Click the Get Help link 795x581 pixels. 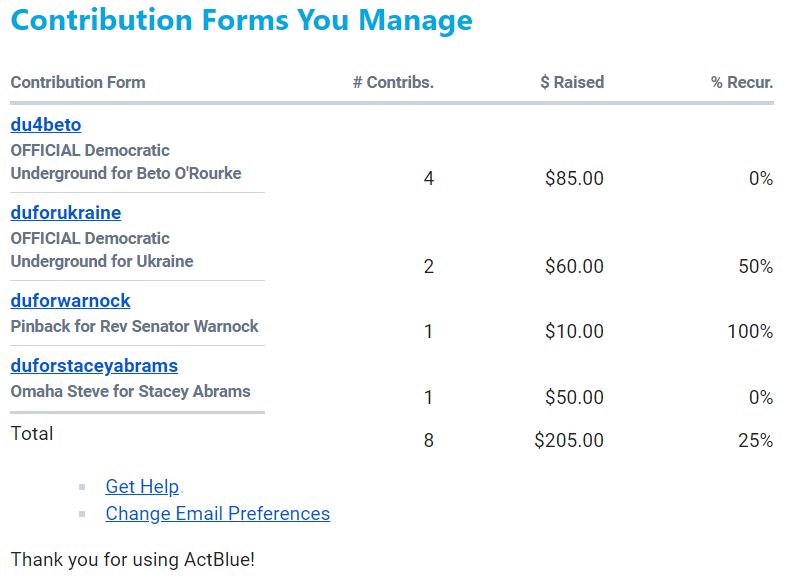[x=142, y=487]
